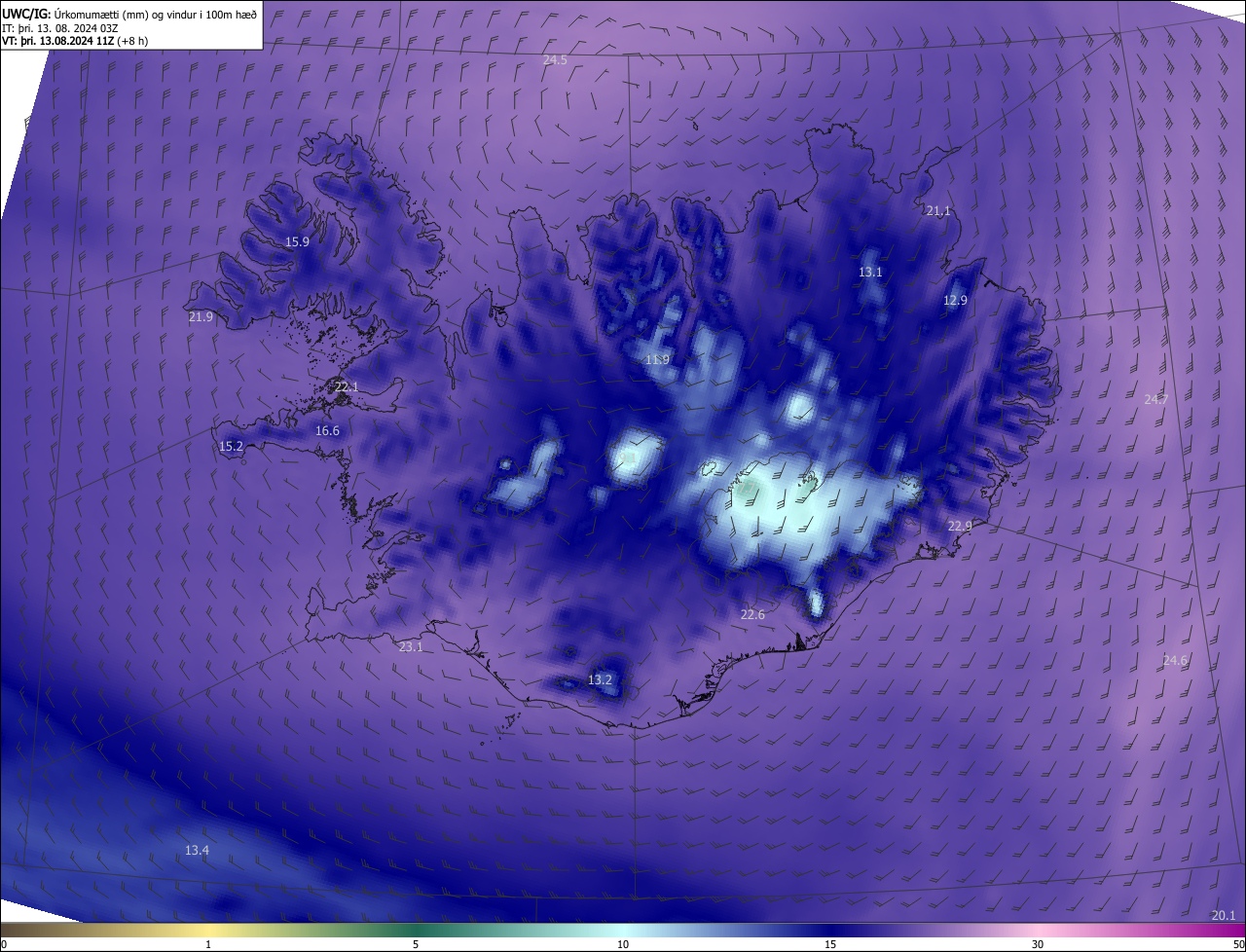
Task: Click the colorbar tick label 30
Action: point(1038,944)
